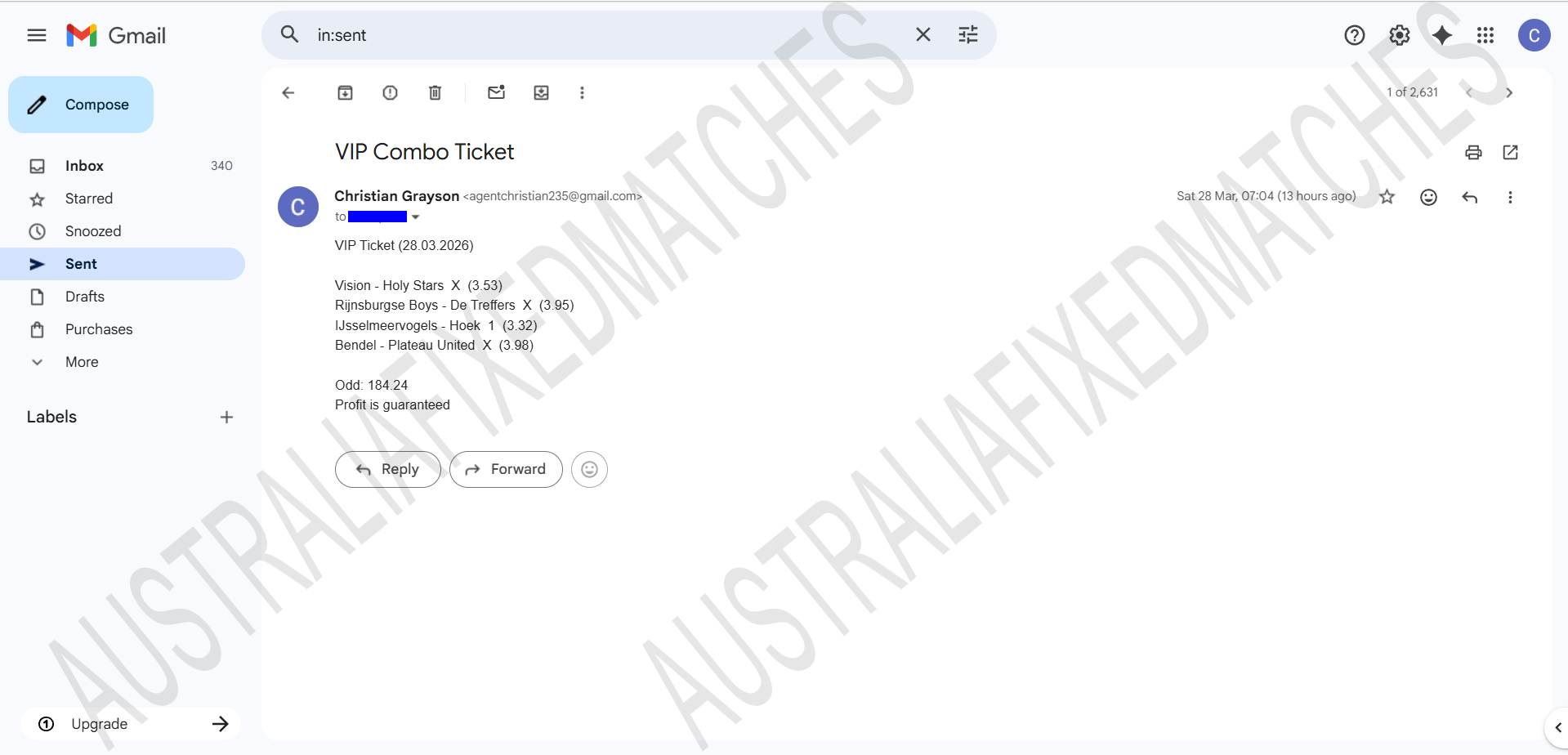Open Settings gear icon

click(x=1400, y=35)
